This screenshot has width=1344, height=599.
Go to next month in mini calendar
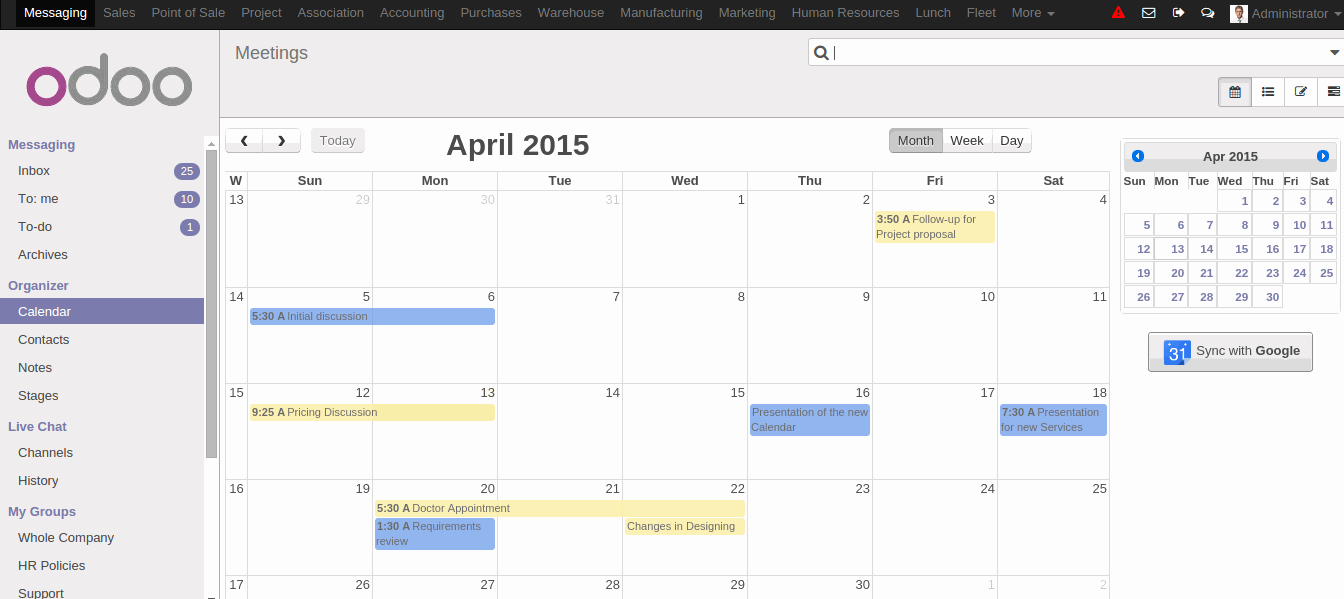tap(1323, 156)
